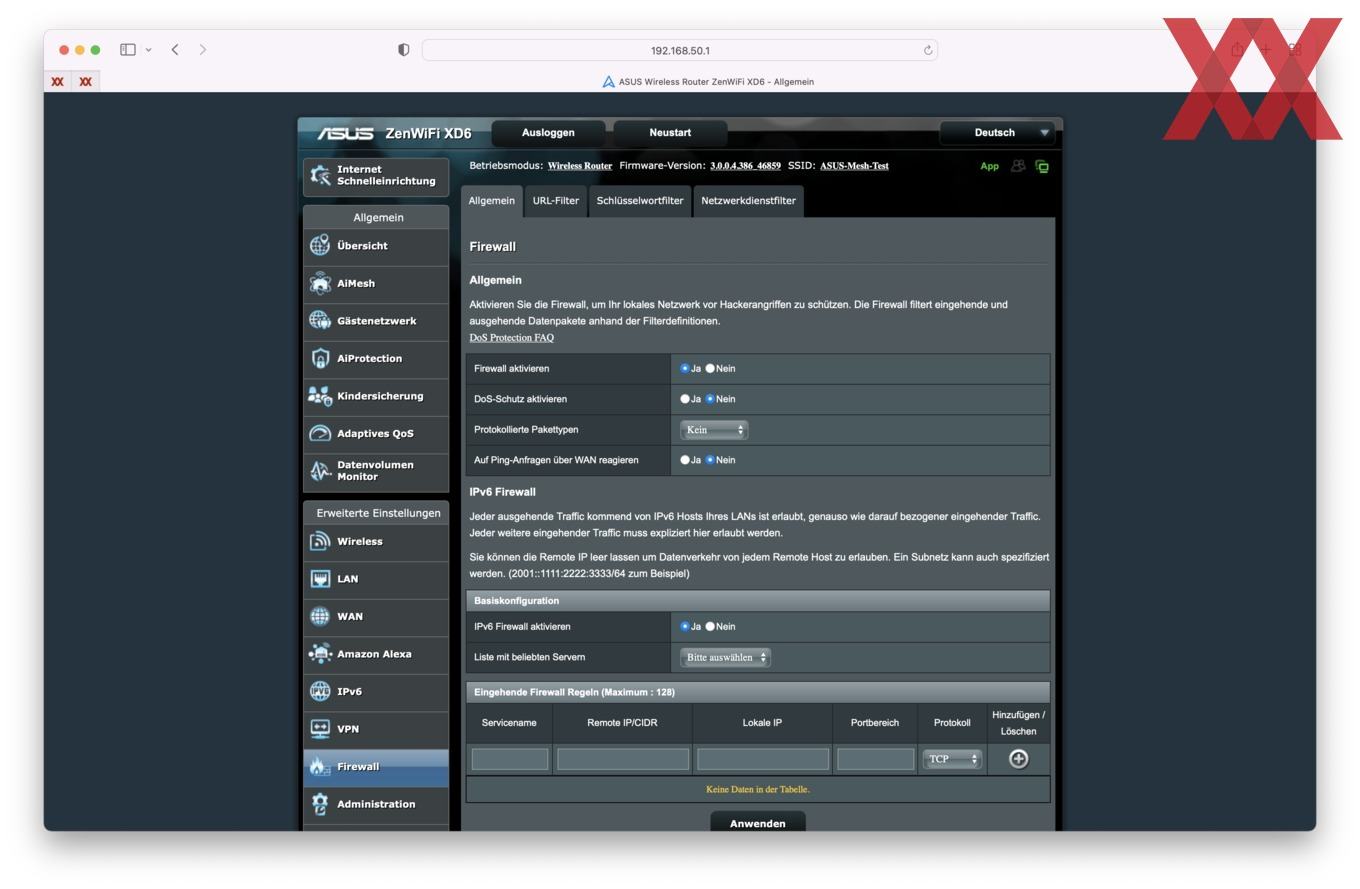Click the Kindersicherung family icon

320,396
